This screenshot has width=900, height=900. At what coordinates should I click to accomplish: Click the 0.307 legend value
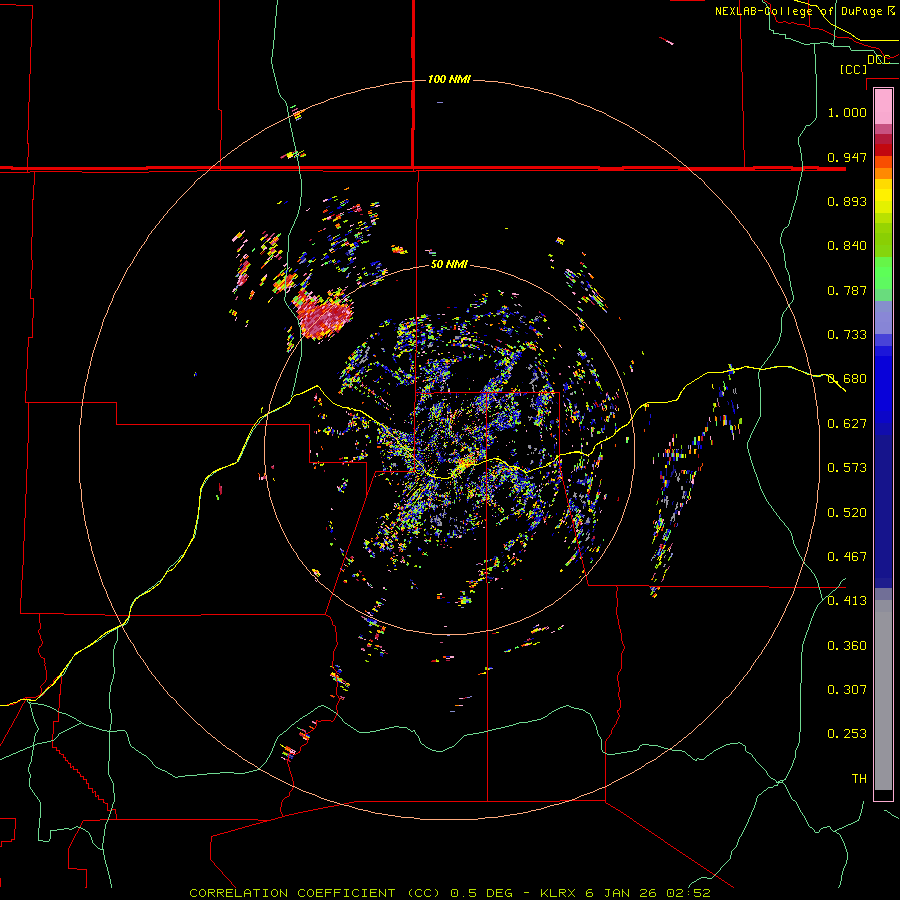tap(847, 690)
